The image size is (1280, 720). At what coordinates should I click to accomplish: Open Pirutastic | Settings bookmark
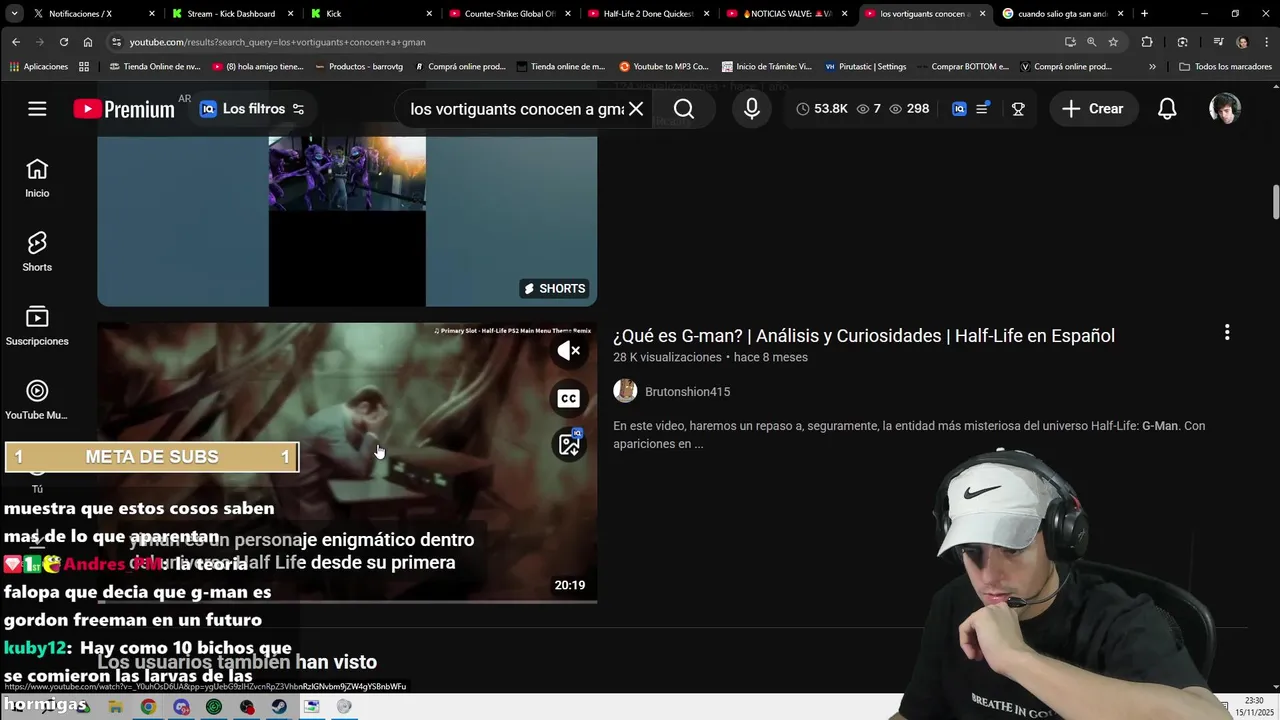(x=866, y=67)
